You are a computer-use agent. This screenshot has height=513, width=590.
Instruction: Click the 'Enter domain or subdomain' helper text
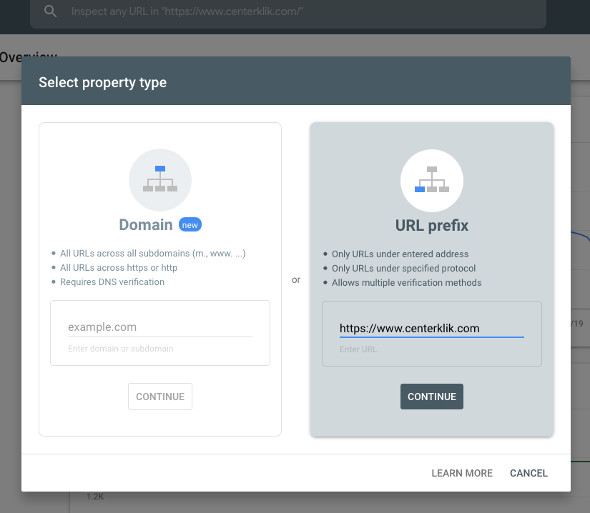pos(120,349)
